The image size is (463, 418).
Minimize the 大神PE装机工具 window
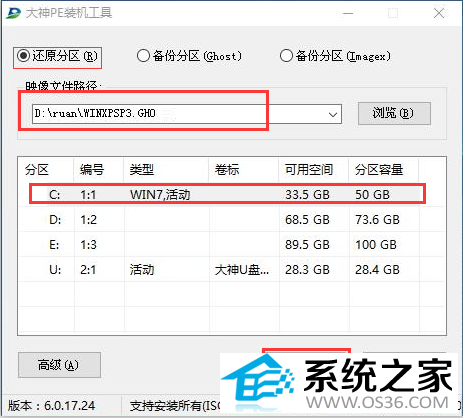click(x=348, y=13)
